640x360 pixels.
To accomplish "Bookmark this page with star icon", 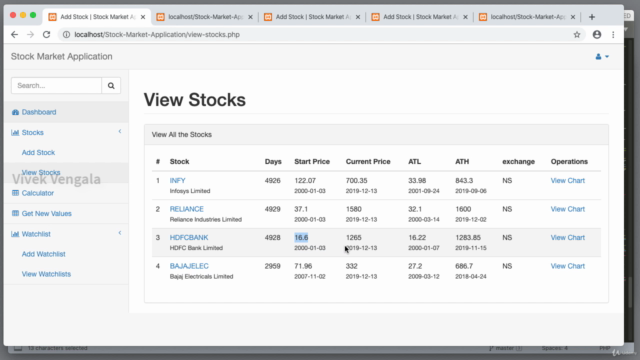I will point(577,35).
